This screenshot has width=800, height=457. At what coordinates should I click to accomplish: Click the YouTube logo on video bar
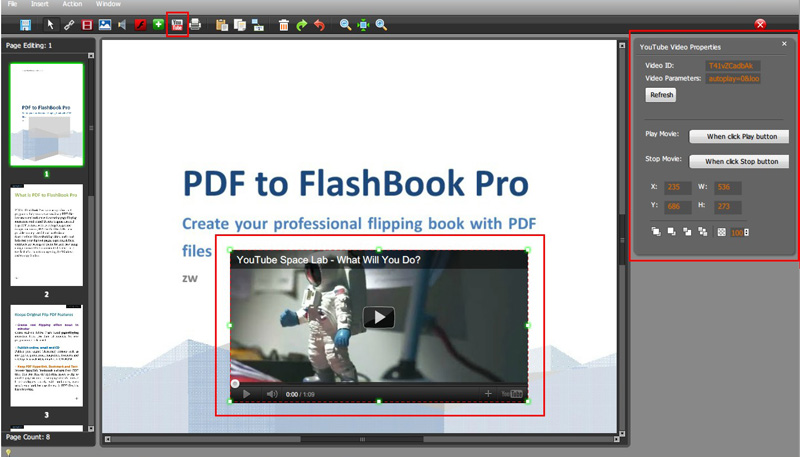pos(512,394)
